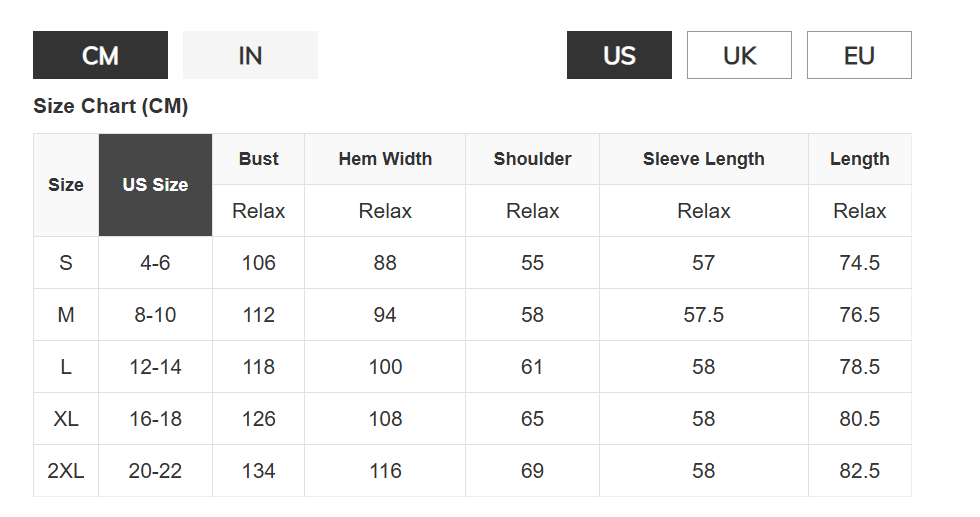The height and width of the screenshot is (517, 980).
Task: Click the Bust column header
Action: click(258, 159)
